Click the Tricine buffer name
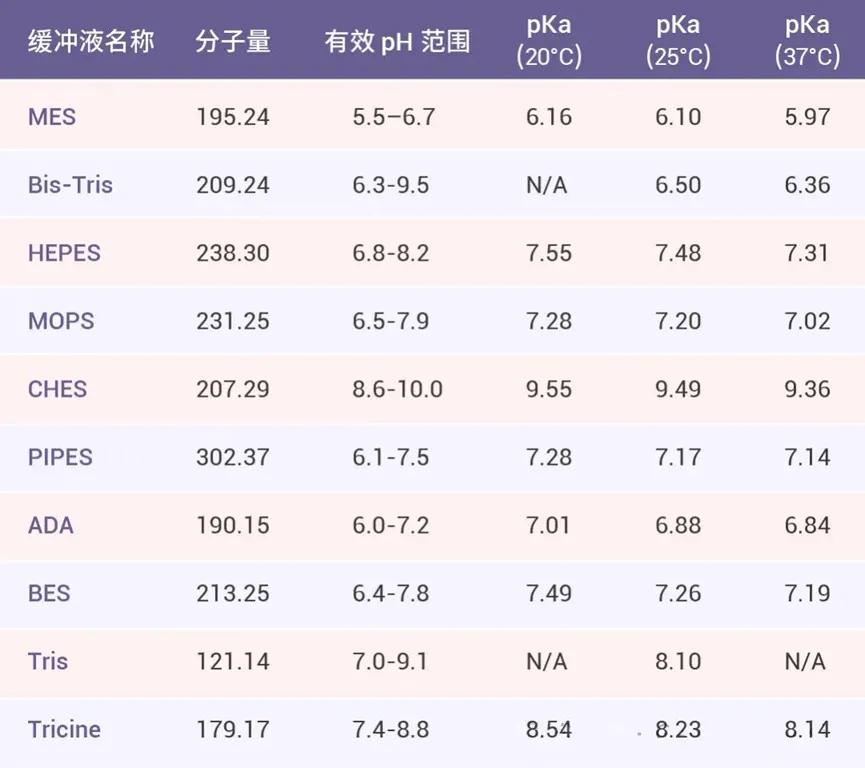This screenshot has height=768, width=865. coord(64,729)
